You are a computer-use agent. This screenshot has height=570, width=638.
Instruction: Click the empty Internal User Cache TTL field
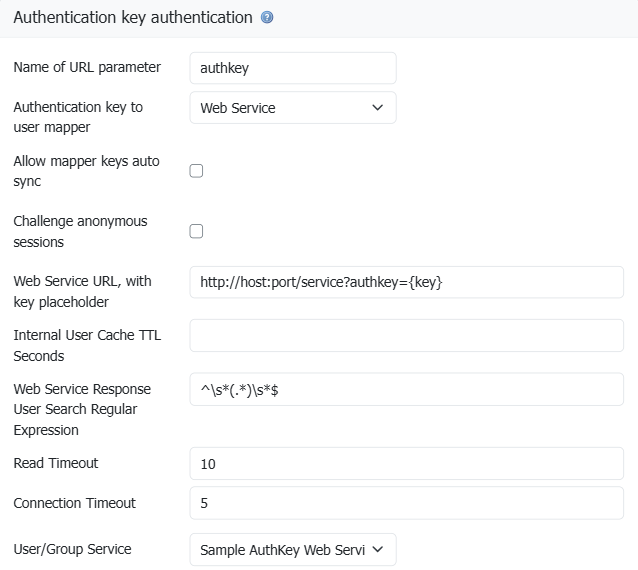[406, 336]
